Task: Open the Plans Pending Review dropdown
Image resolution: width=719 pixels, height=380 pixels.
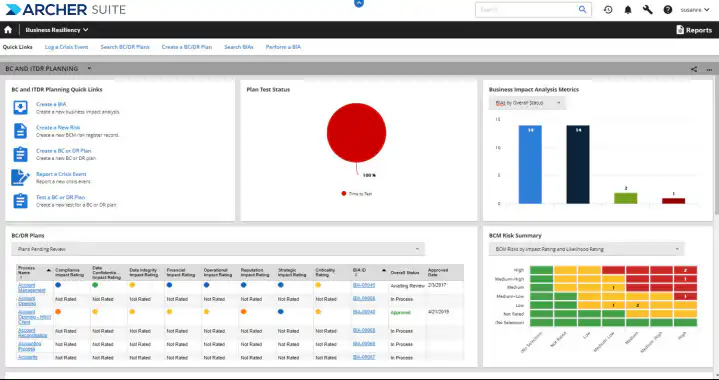Action: pyautogui.click(x=218, y=249)
